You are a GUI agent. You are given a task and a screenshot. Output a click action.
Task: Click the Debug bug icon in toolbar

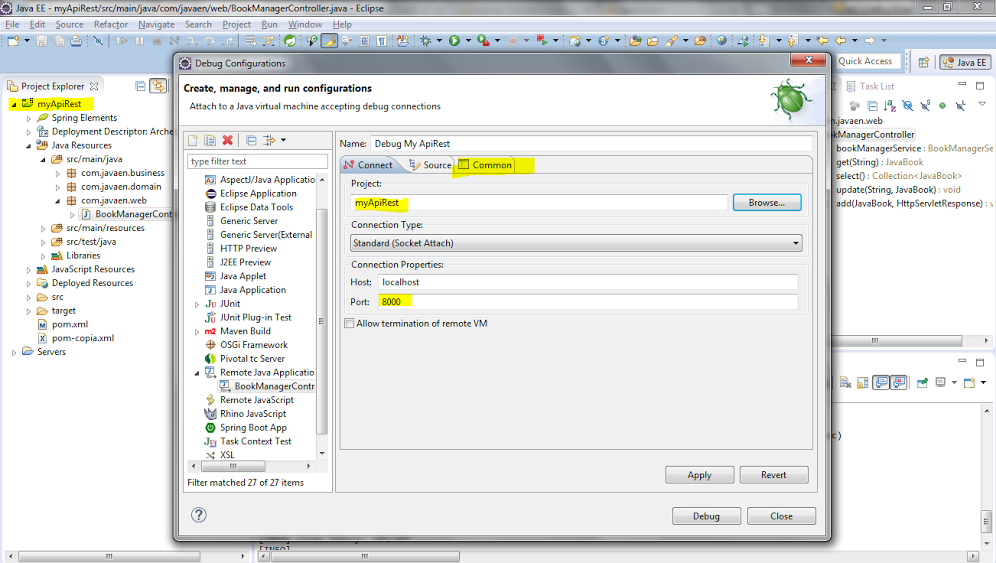[426, 41]
